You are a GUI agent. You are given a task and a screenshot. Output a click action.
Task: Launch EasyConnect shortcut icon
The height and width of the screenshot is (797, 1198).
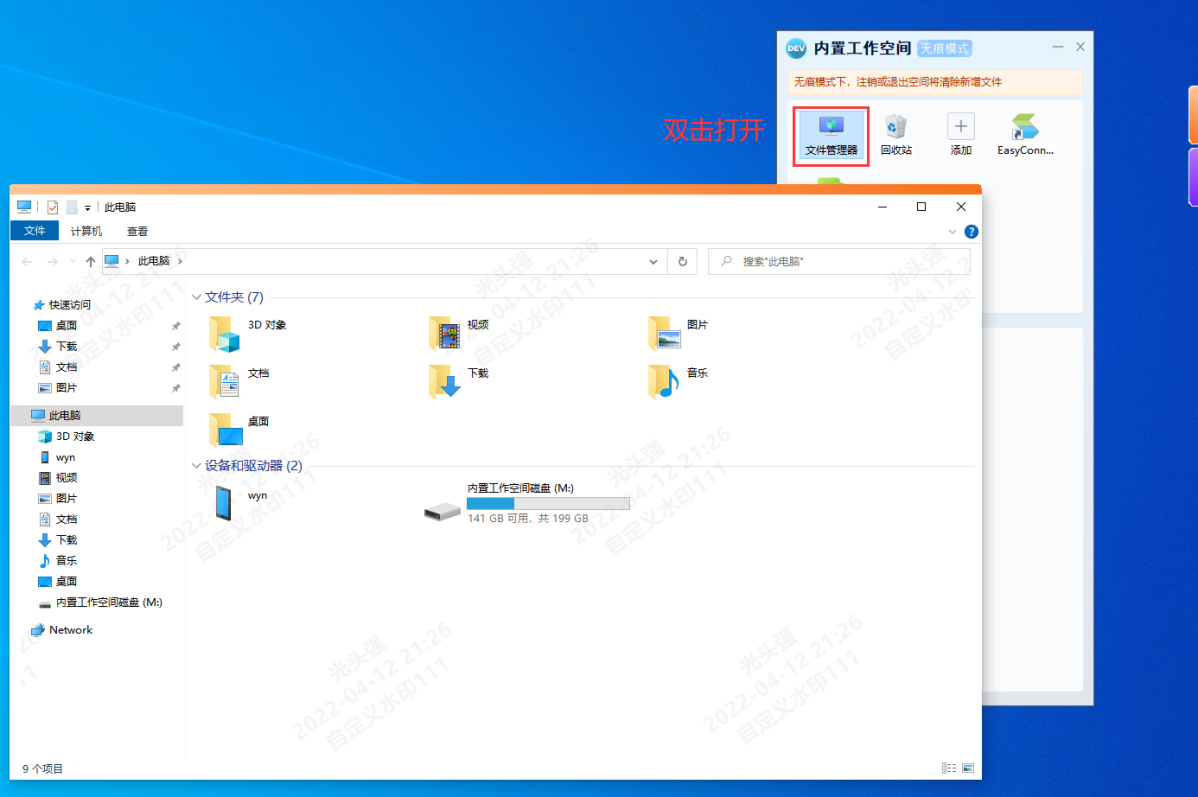click(1025, 135)
